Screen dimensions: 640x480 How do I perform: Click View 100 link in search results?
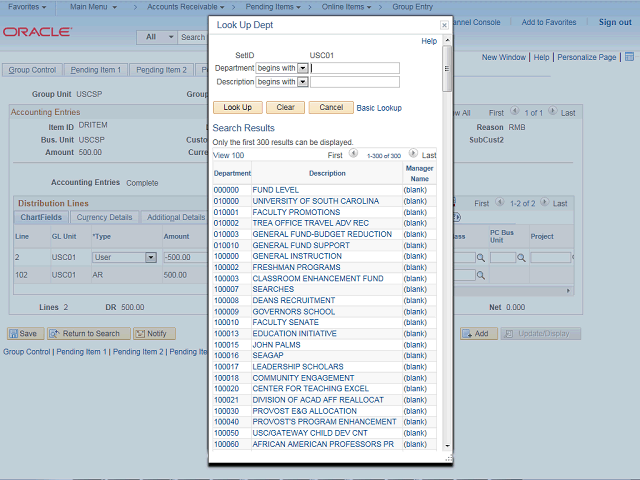(x=229, y=156)
